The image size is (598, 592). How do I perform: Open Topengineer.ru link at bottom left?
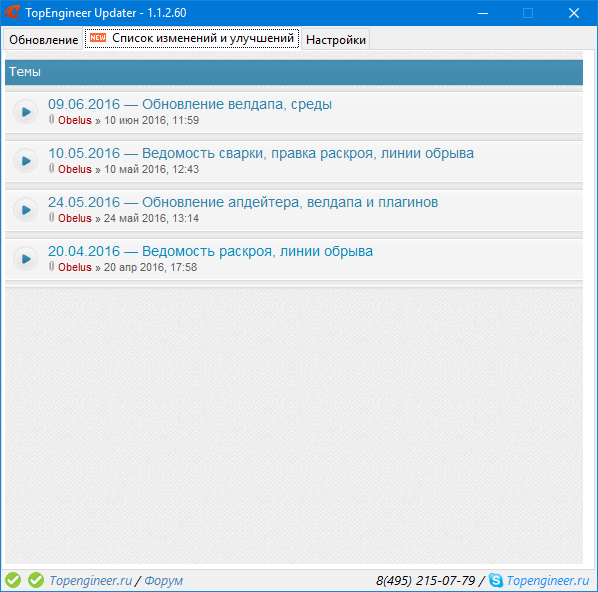[90, 581]
